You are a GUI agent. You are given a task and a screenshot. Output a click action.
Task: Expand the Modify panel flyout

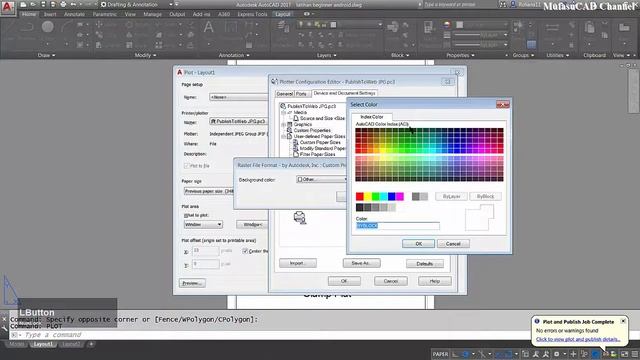coord(145,55)
